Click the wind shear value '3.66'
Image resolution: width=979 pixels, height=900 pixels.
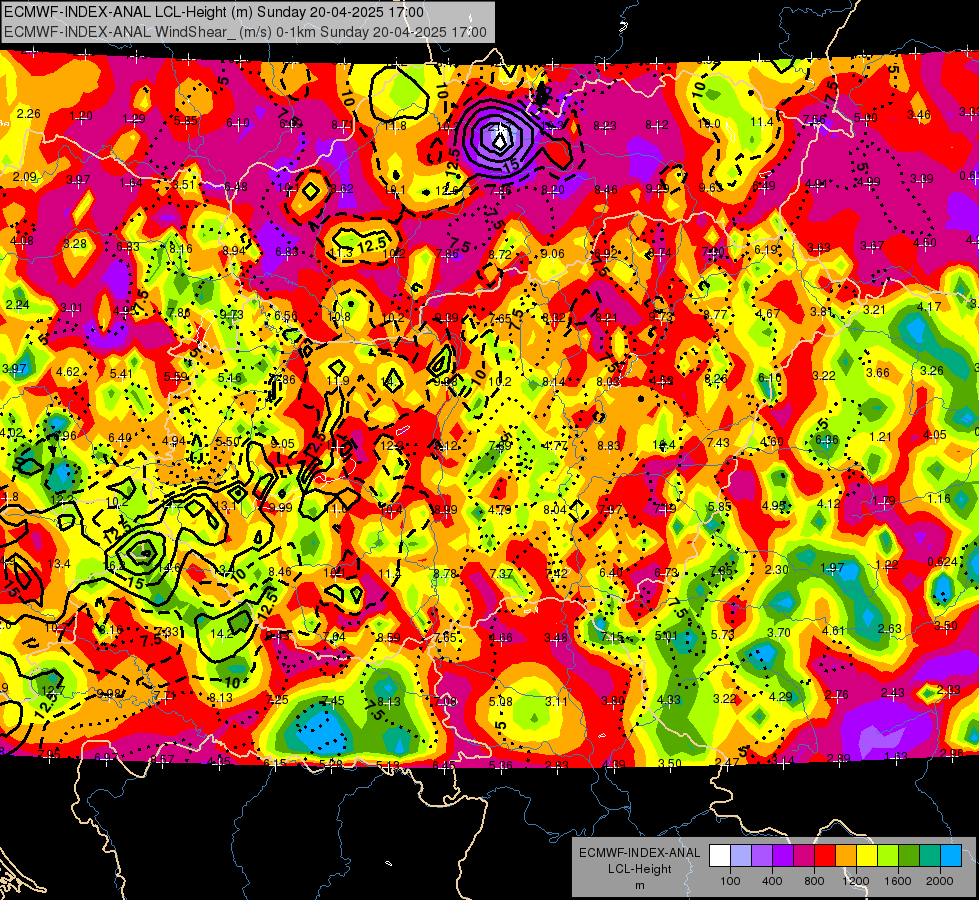click(x=878, y=373)
